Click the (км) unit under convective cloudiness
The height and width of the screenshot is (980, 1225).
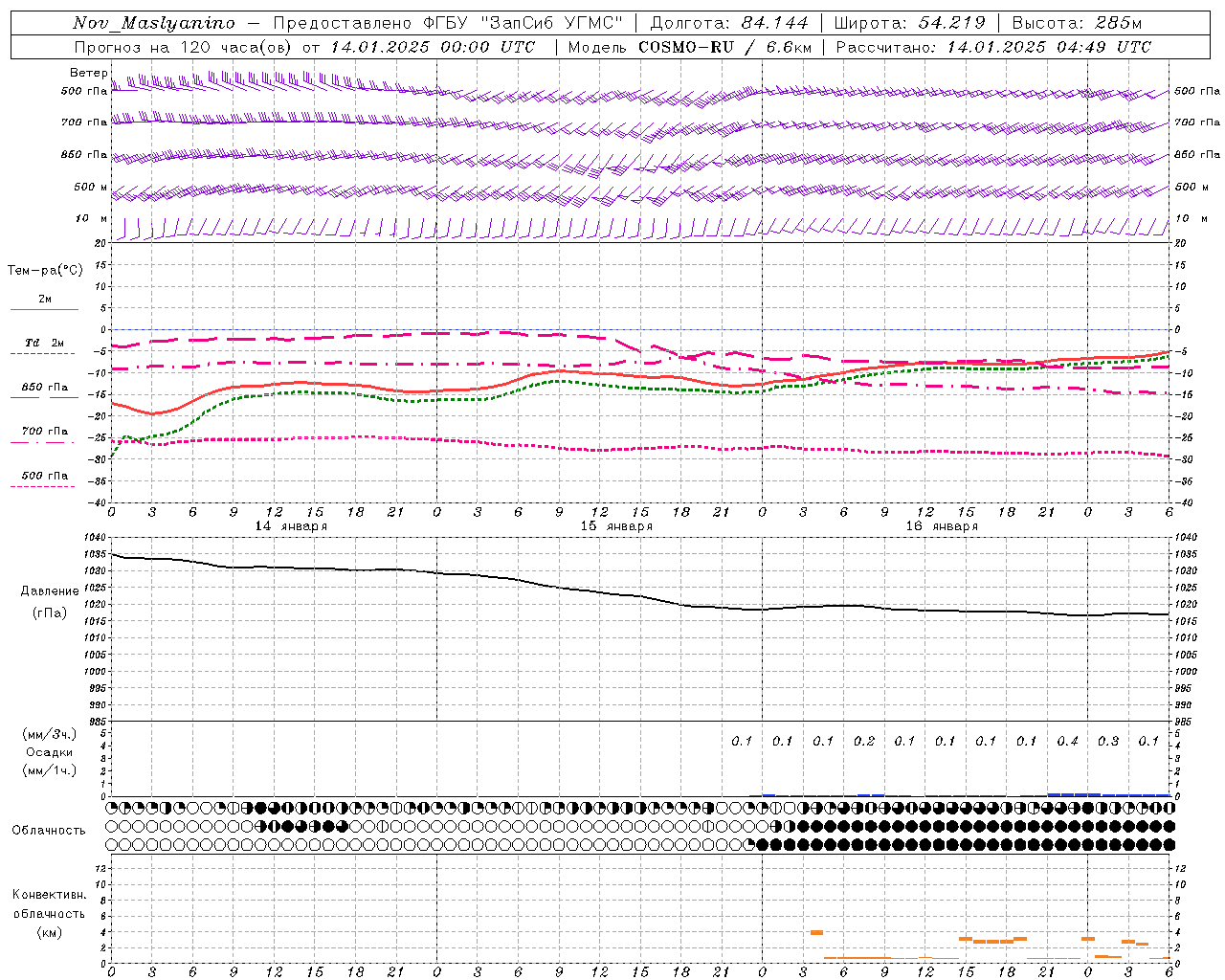click(x=49, y=932)
